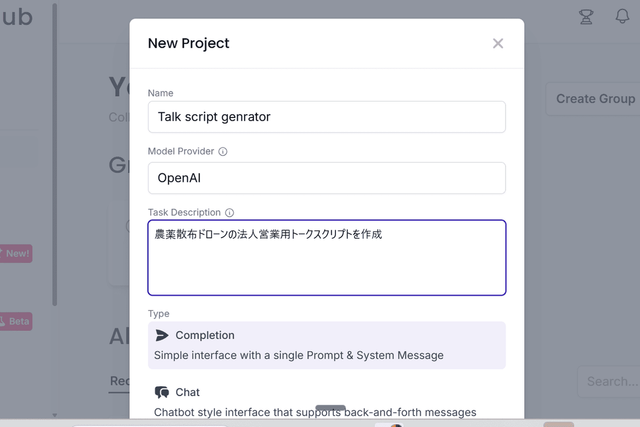Click the Chat speech-bubbles icon
This screenshot has width=640, height=427.
(x=162, y=392)
